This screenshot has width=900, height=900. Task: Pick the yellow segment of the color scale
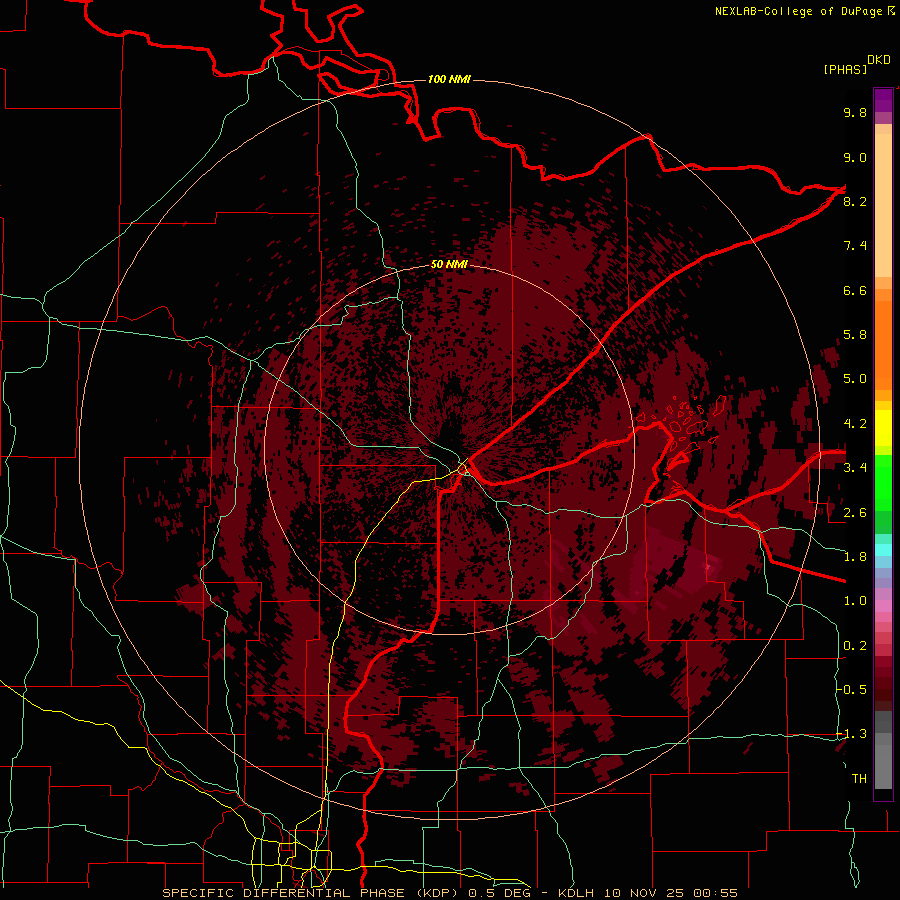point(883,428)
